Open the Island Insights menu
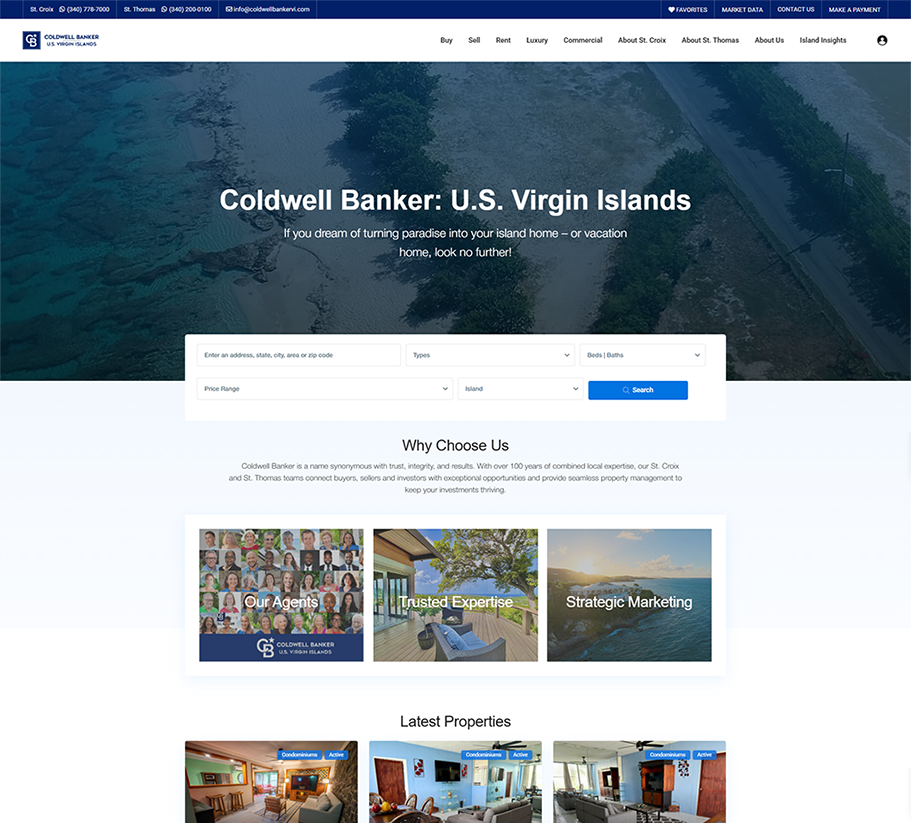The image size is (911, 823). pyautogui.click(x=822, y=40)
